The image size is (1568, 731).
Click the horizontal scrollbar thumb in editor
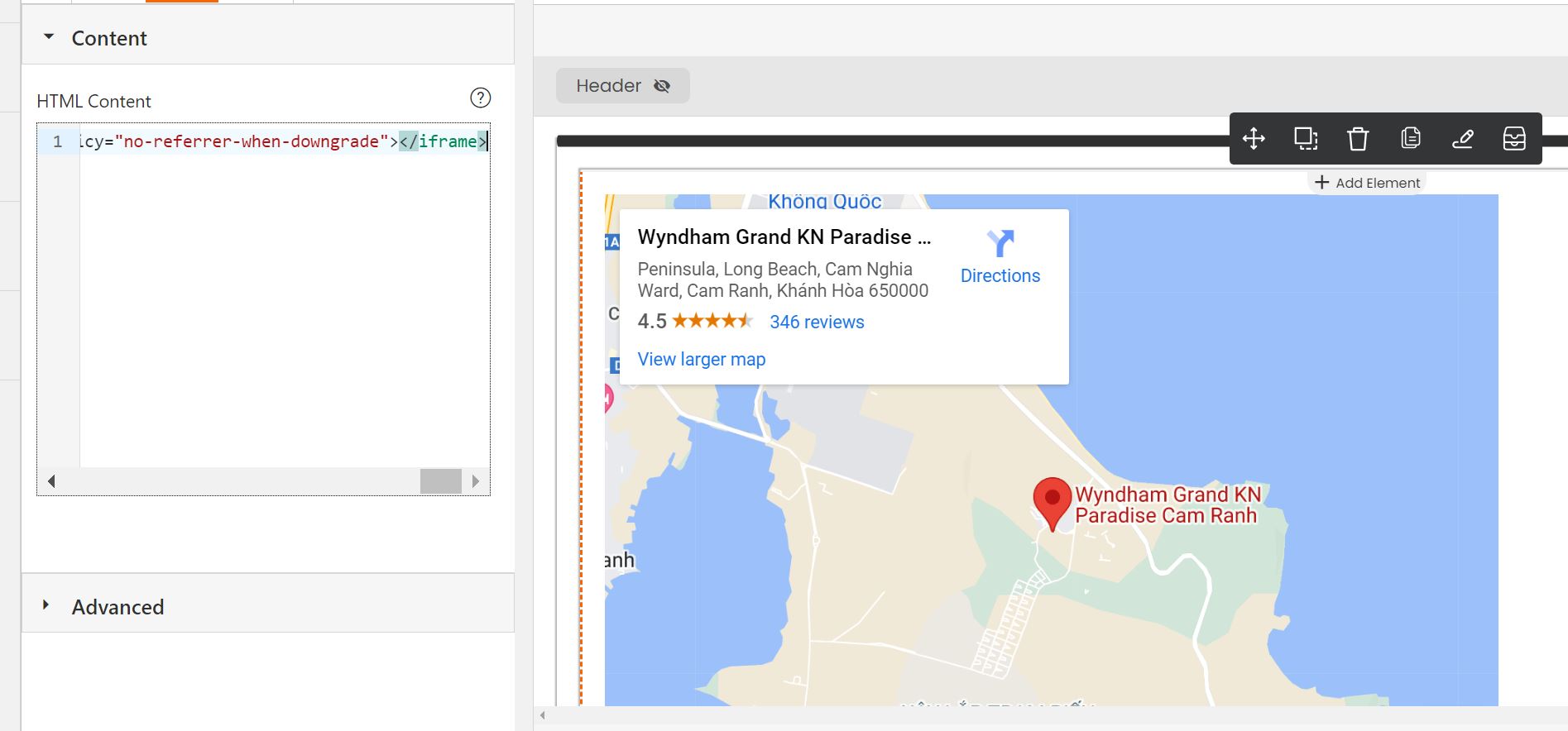pos(440,481)
